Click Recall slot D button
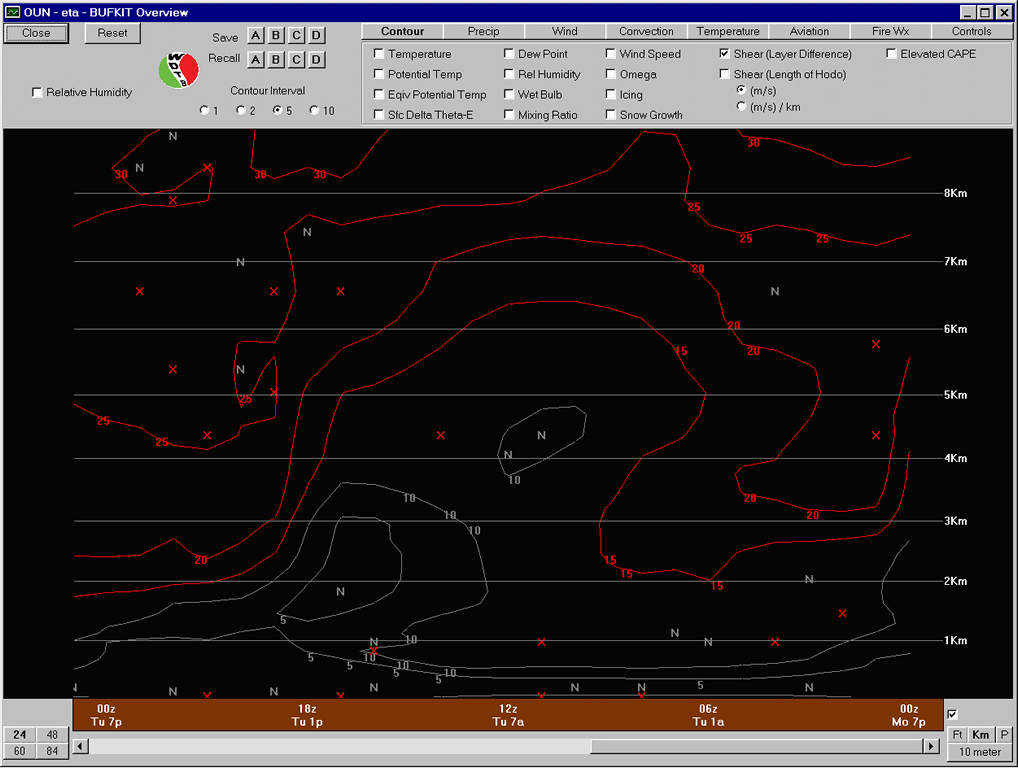Screen dimensions: 1018x768 (x=317, y=60)
